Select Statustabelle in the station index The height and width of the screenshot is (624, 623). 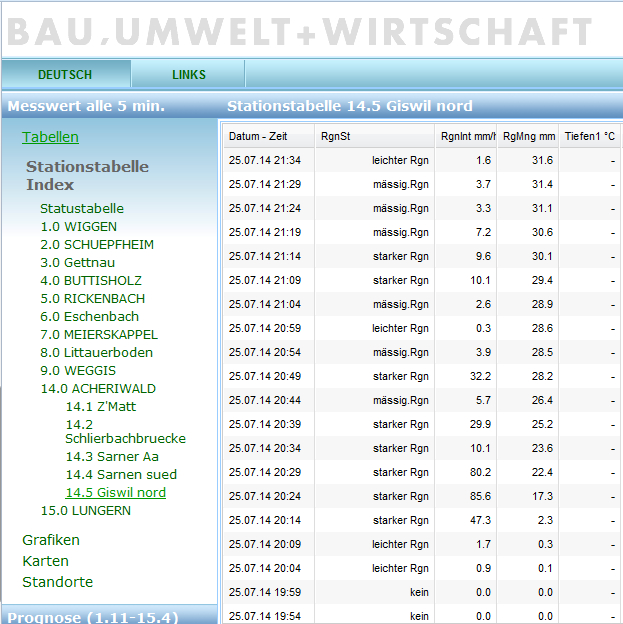[x=82, y=209]
